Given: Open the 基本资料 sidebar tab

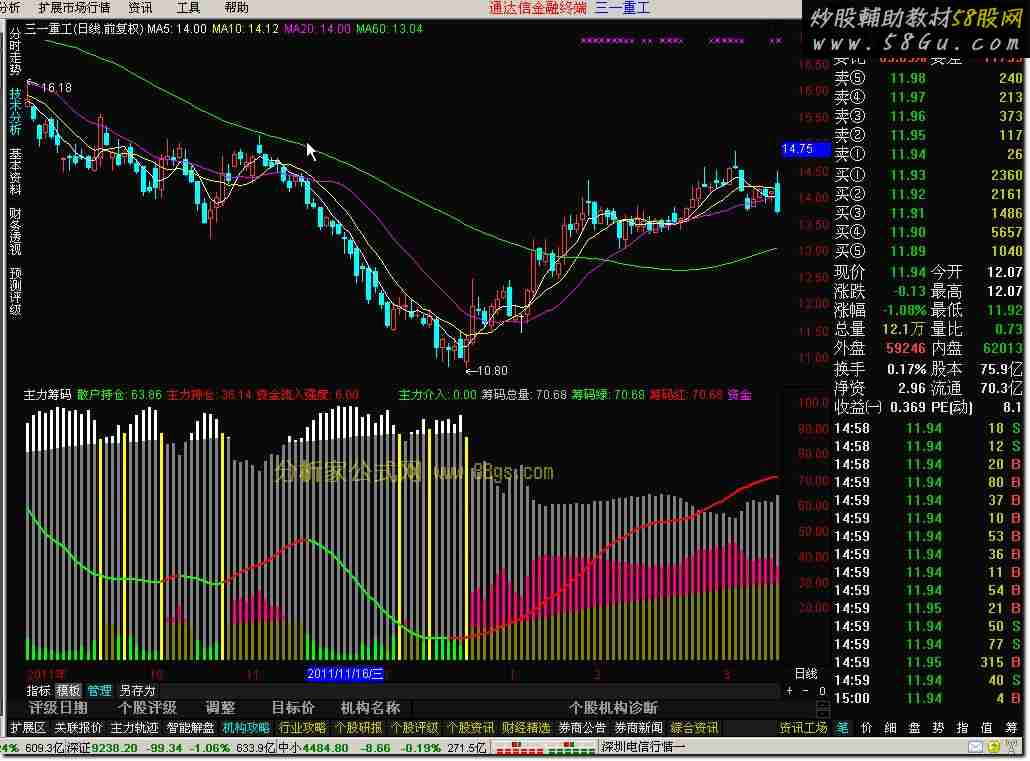Looking at the screenshot, I should [x=15, y=172].
